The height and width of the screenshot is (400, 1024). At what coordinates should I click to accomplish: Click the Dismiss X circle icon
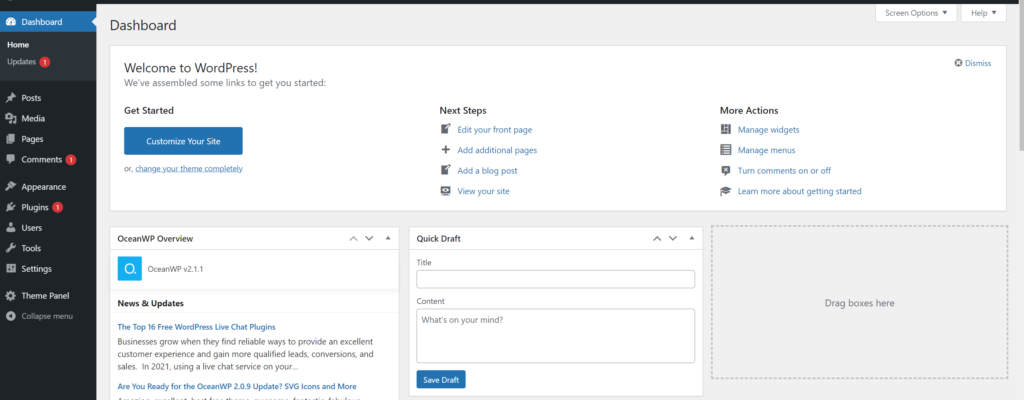click(958, 63)
